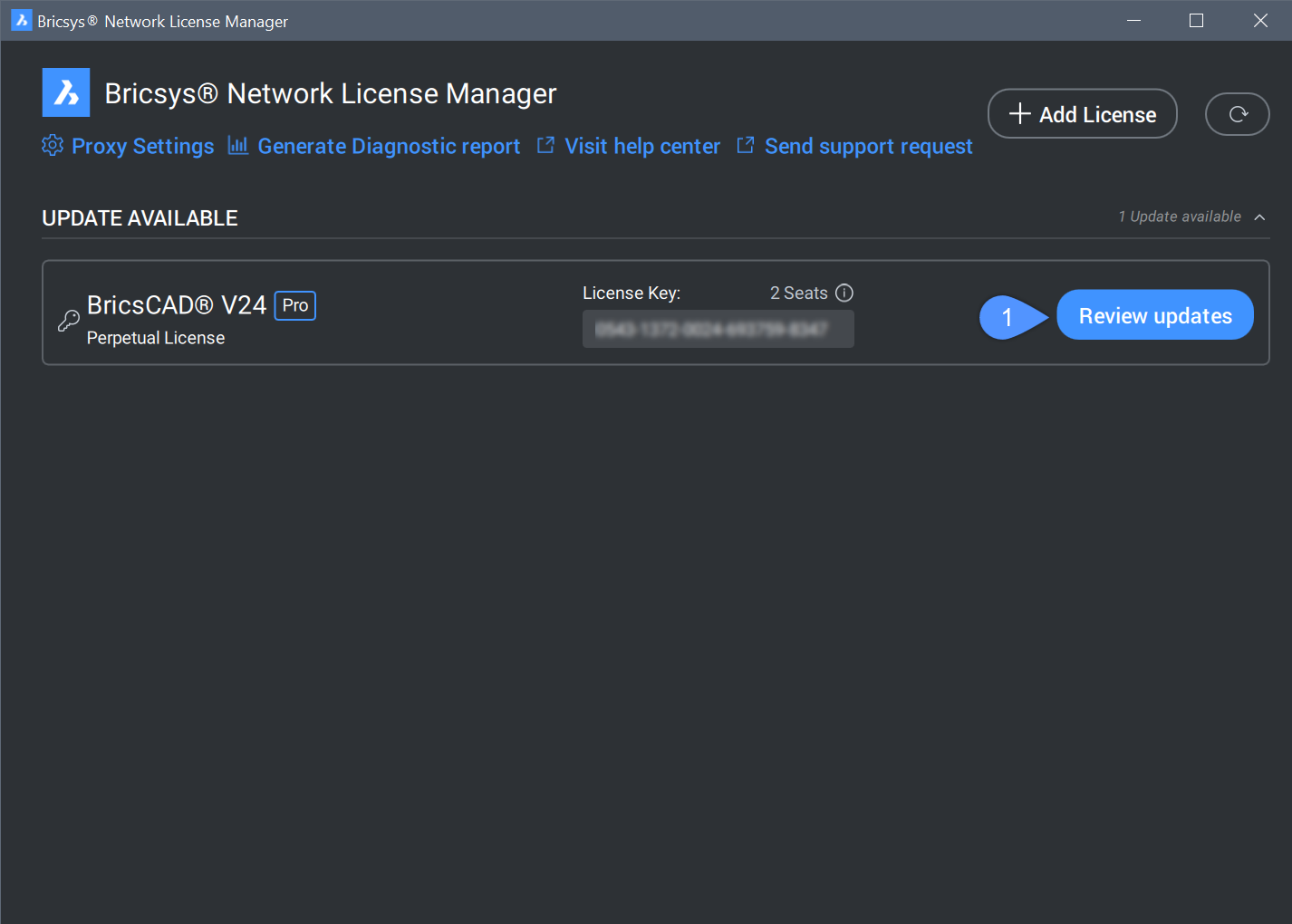Click the gear icon beside Proxy Settings
This screenshot has height=924, width=1292.
[53, 146]
